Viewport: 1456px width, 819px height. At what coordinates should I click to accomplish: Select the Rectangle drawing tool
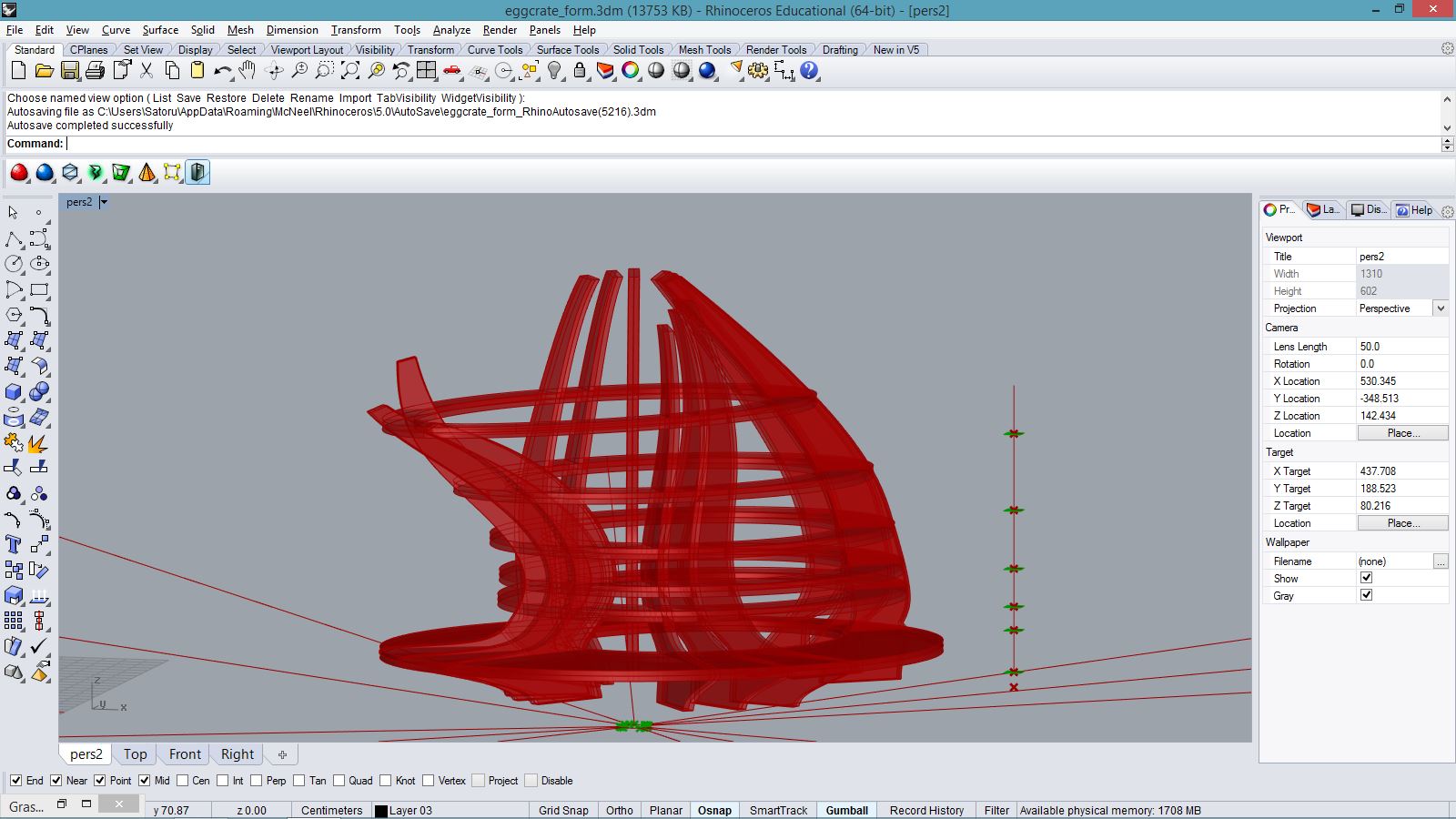click(39, 290)
